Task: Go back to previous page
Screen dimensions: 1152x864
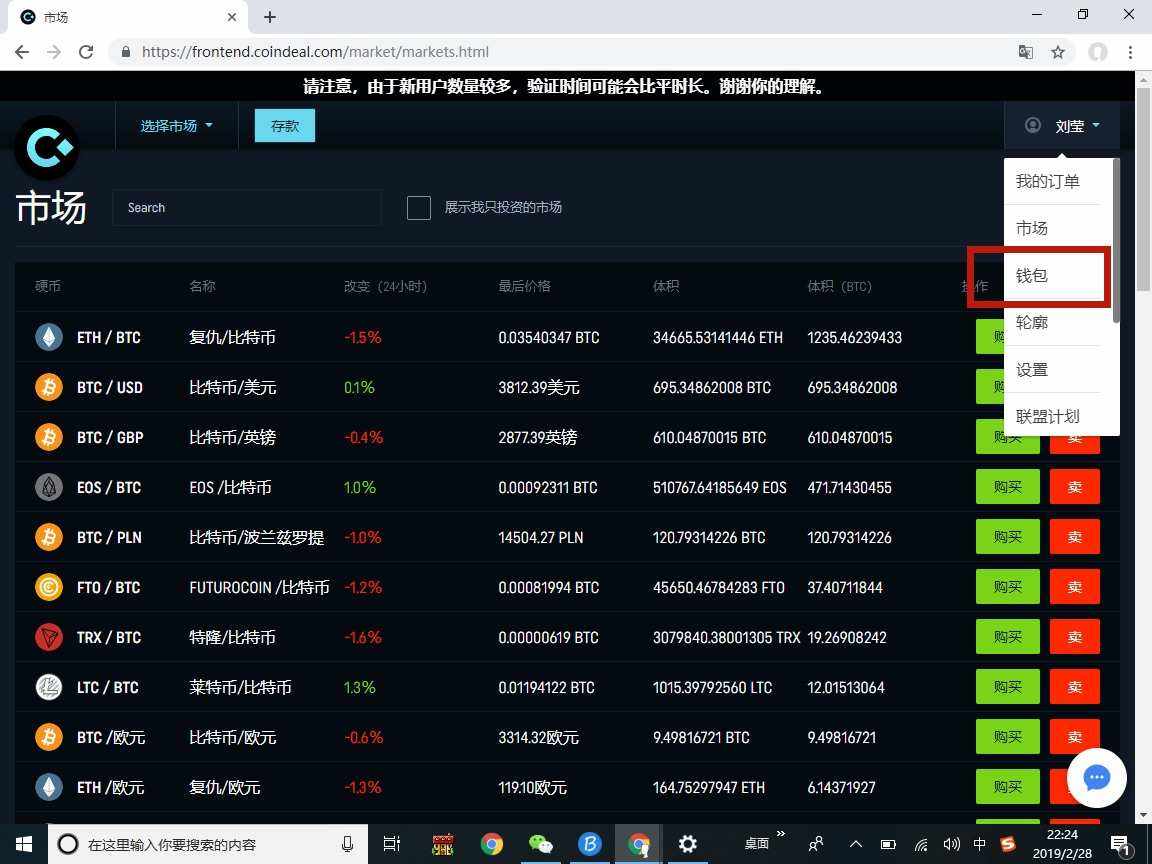Action: click(22, 52)
